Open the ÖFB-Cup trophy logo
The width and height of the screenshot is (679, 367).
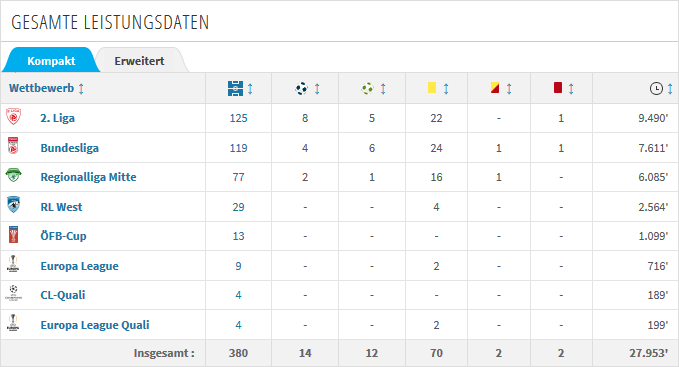[13, 235]
